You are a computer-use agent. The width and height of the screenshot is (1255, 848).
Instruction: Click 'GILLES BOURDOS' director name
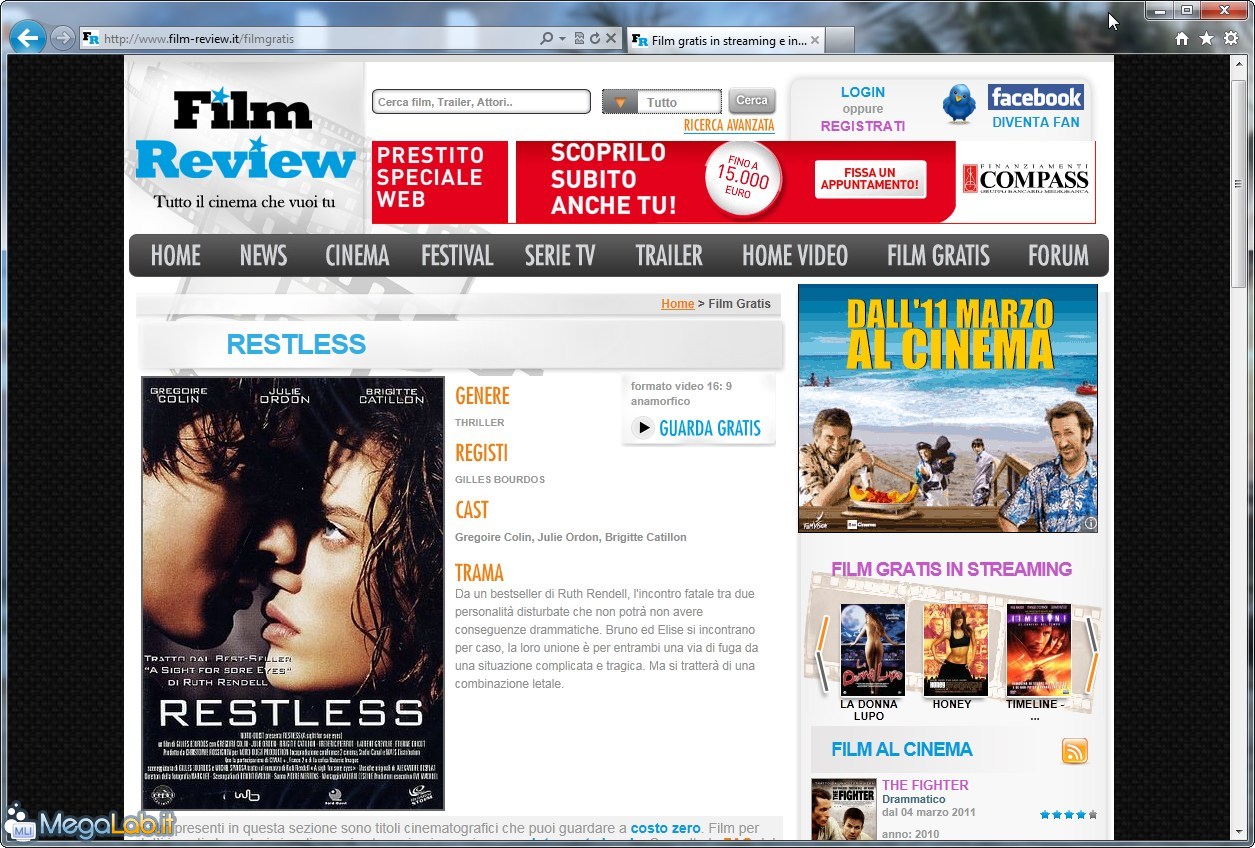click(x=500, y=479)
